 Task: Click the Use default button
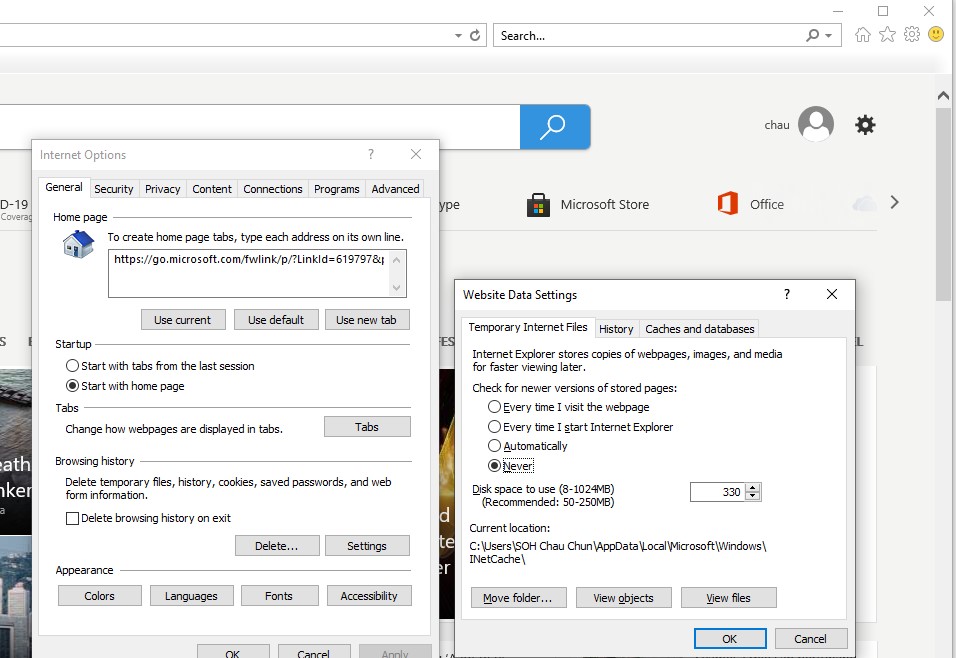coord(276,320)
